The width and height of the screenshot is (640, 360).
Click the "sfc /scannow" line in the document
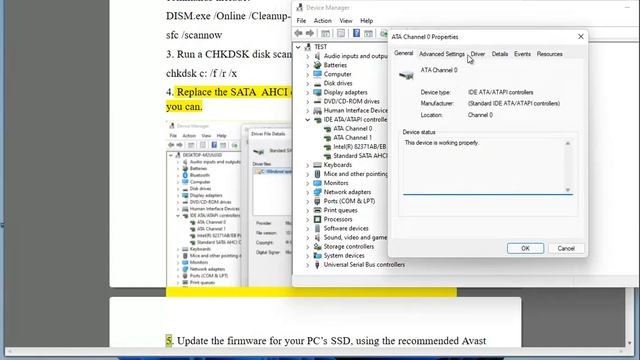194,35
